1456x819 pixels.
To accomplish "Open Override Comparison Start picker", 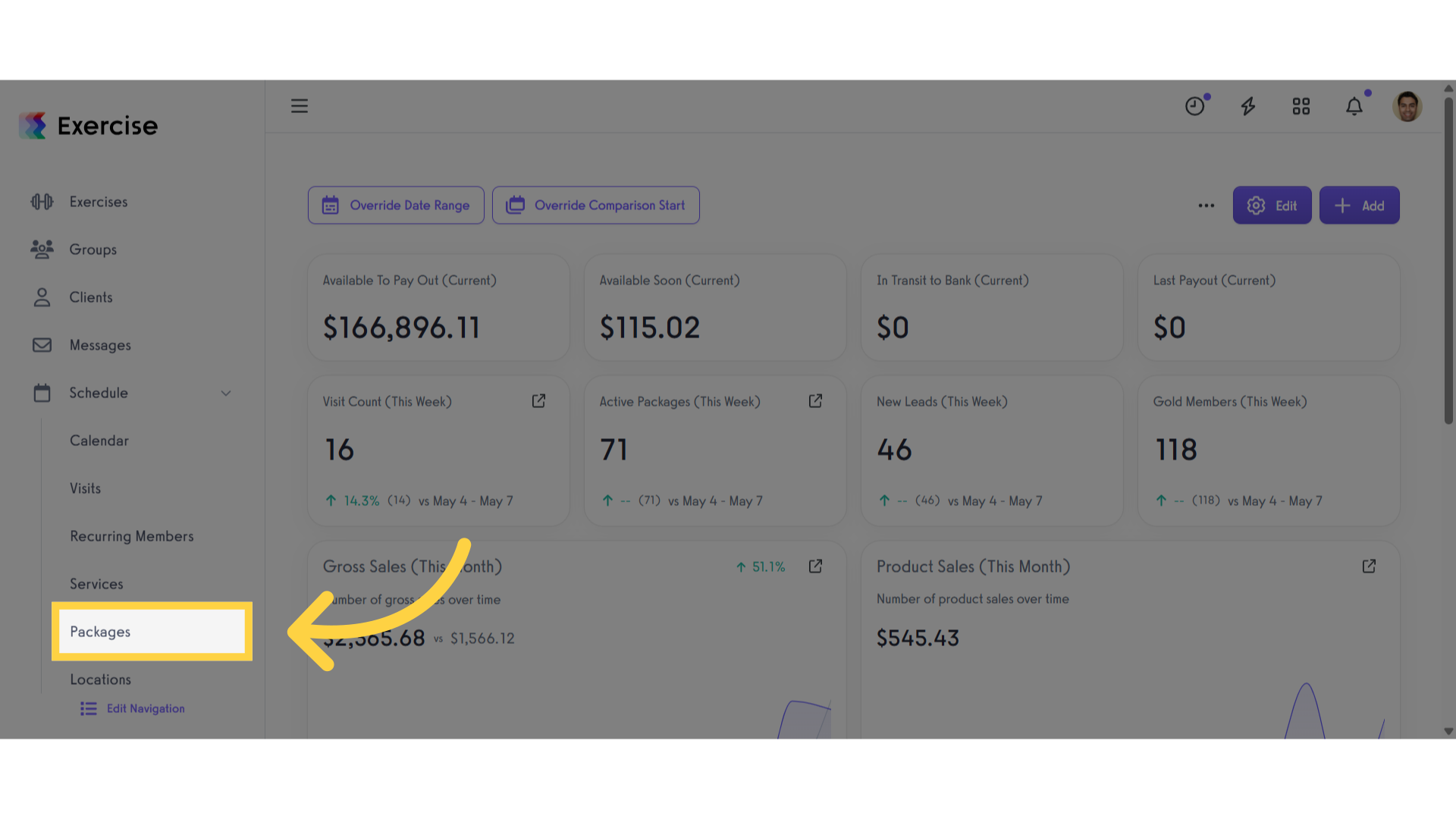I will 596,206.
